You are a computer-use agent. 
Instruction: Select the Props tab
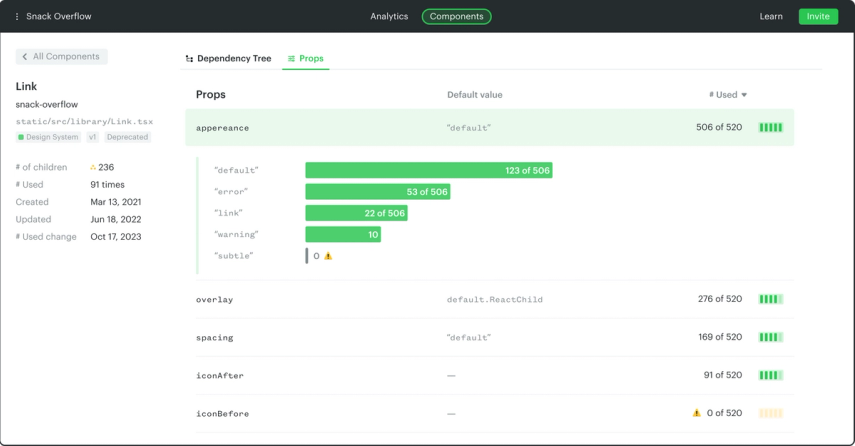[x=306, y=58]
